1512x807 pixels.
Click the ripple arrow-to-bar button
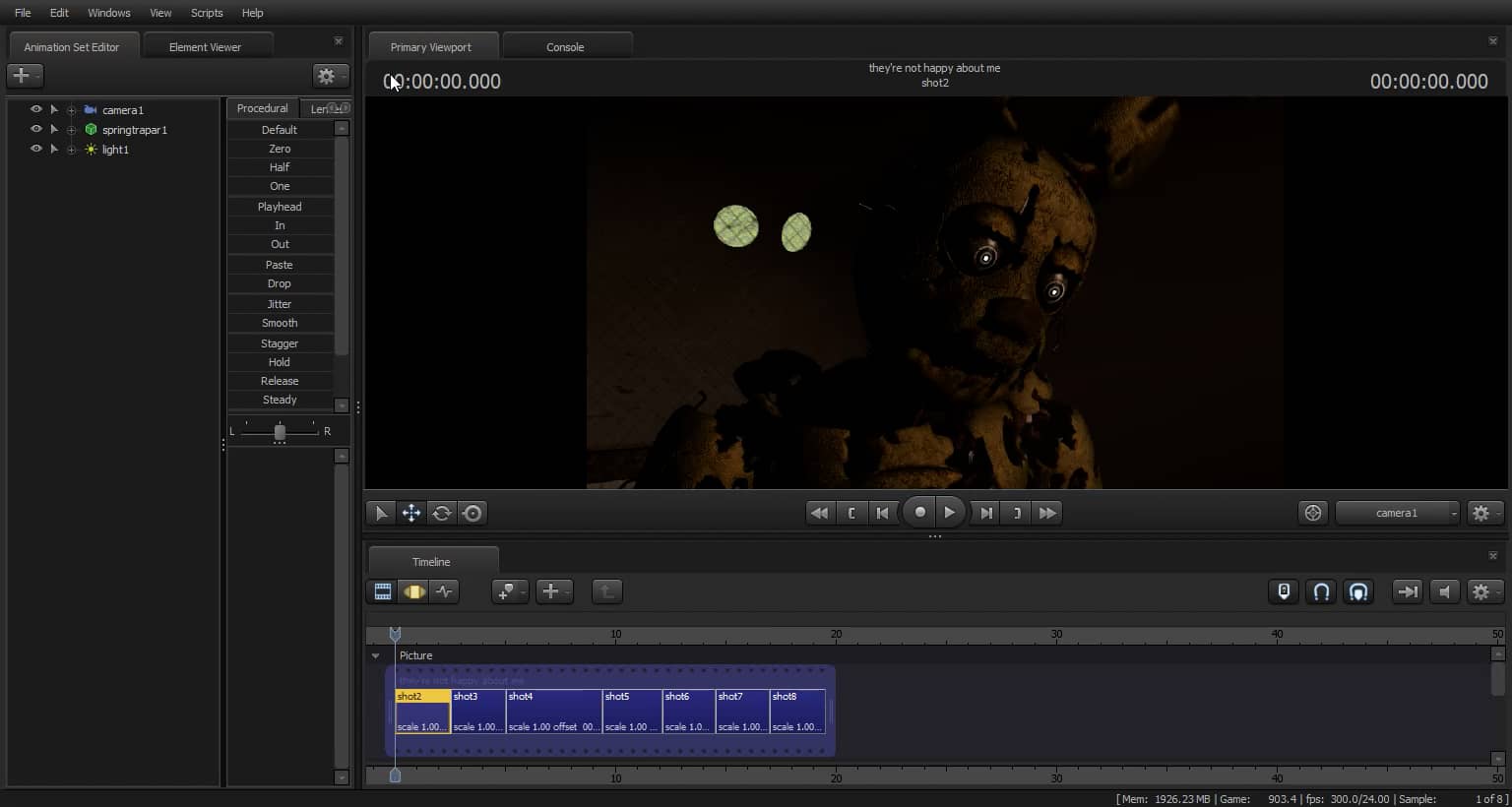point(1408,591)
